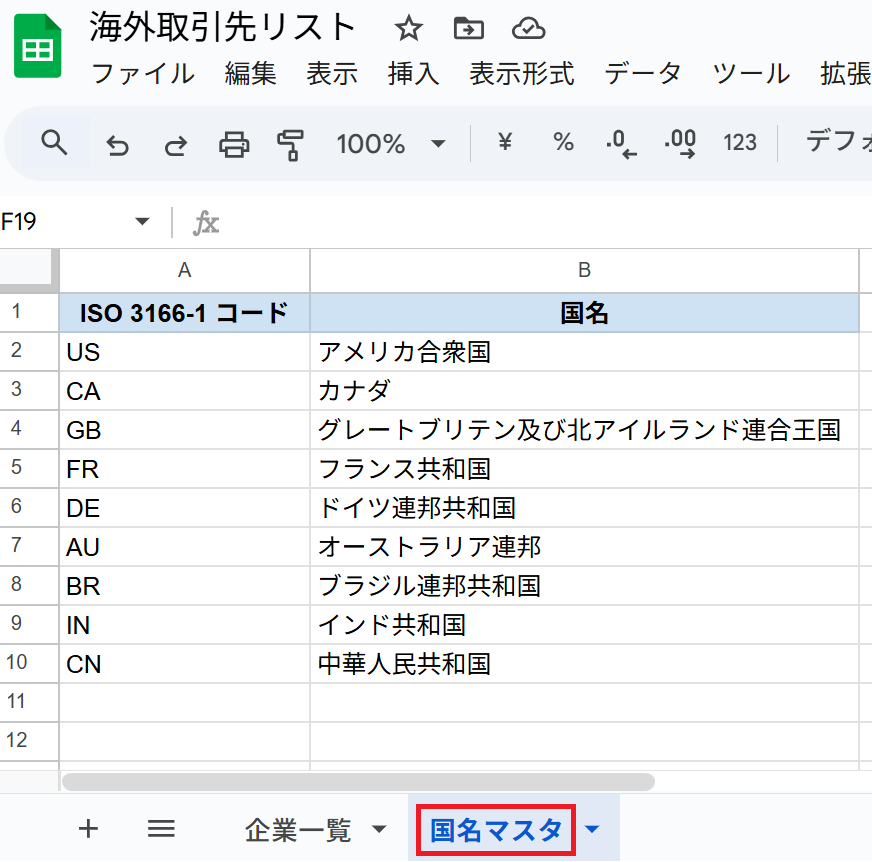Redo the last undone action

[x=176, y=145]
